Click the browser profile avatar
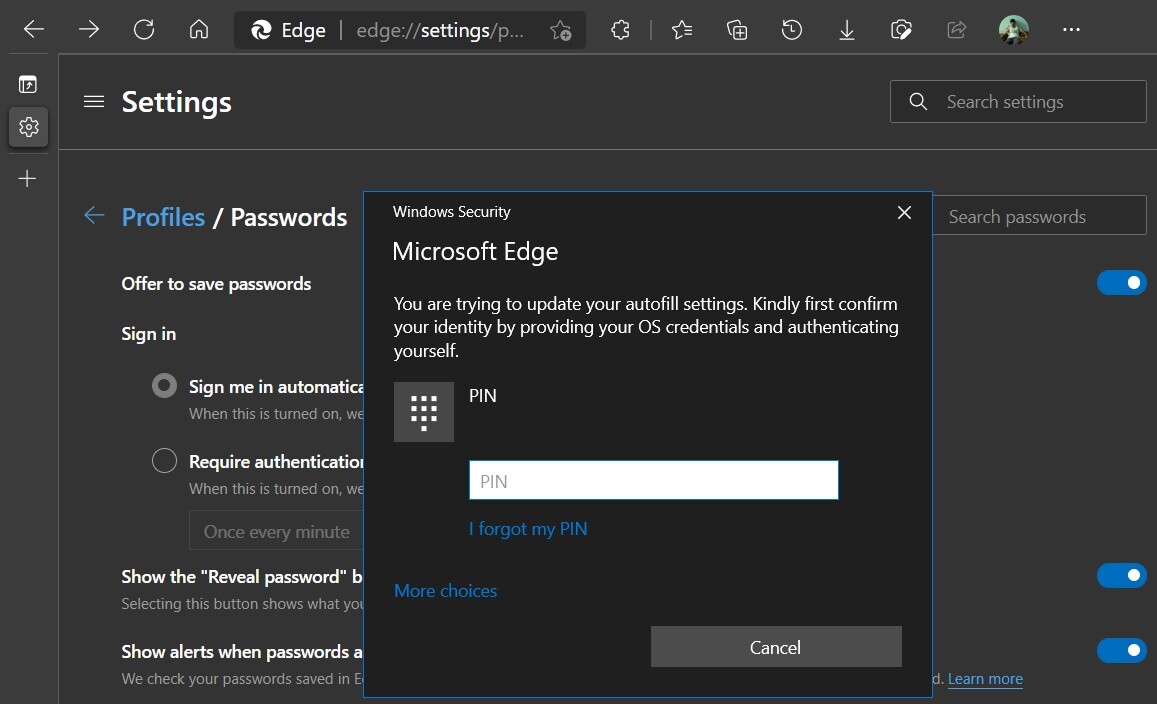 tap(1013, 30)
